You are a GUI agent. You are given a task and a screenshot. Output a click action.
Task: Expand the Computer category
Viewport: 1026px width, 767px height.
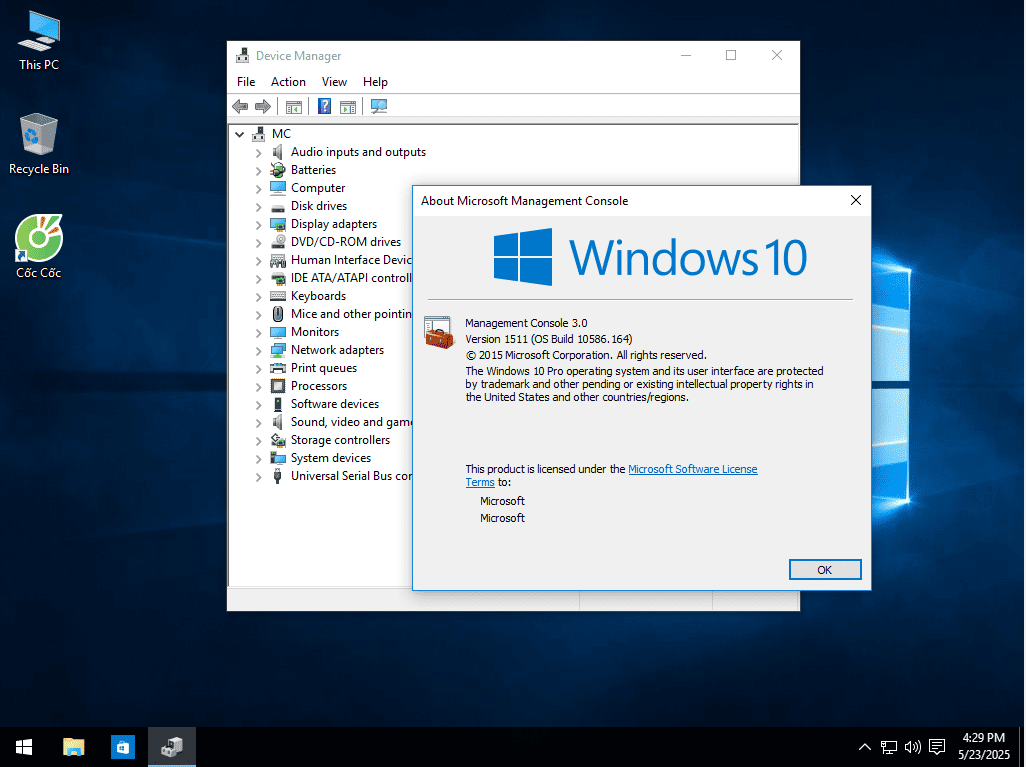point(258,188)
